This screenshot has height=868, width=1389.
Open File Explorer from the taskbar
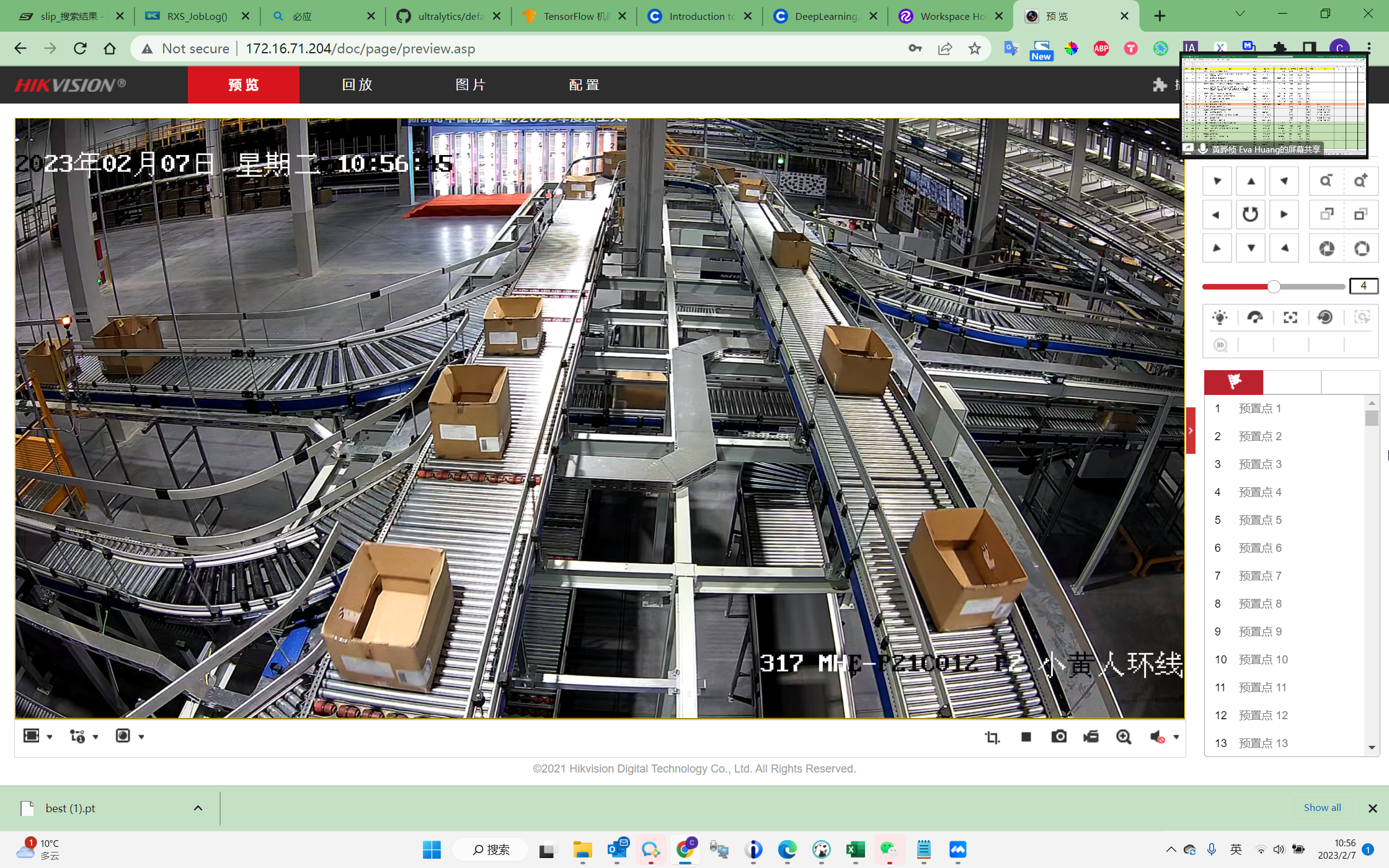tap(582, 849)
